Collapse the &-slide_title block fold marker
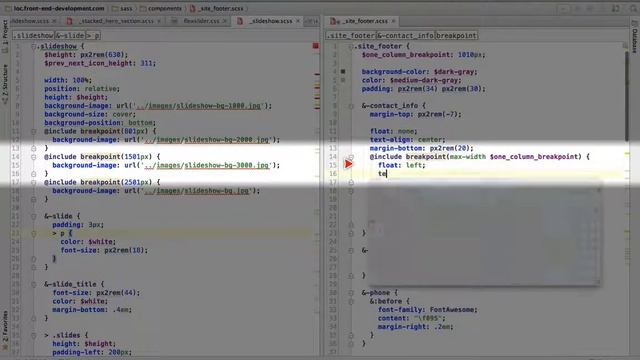This screenshot has width=640, height=360. pos(34,284)
